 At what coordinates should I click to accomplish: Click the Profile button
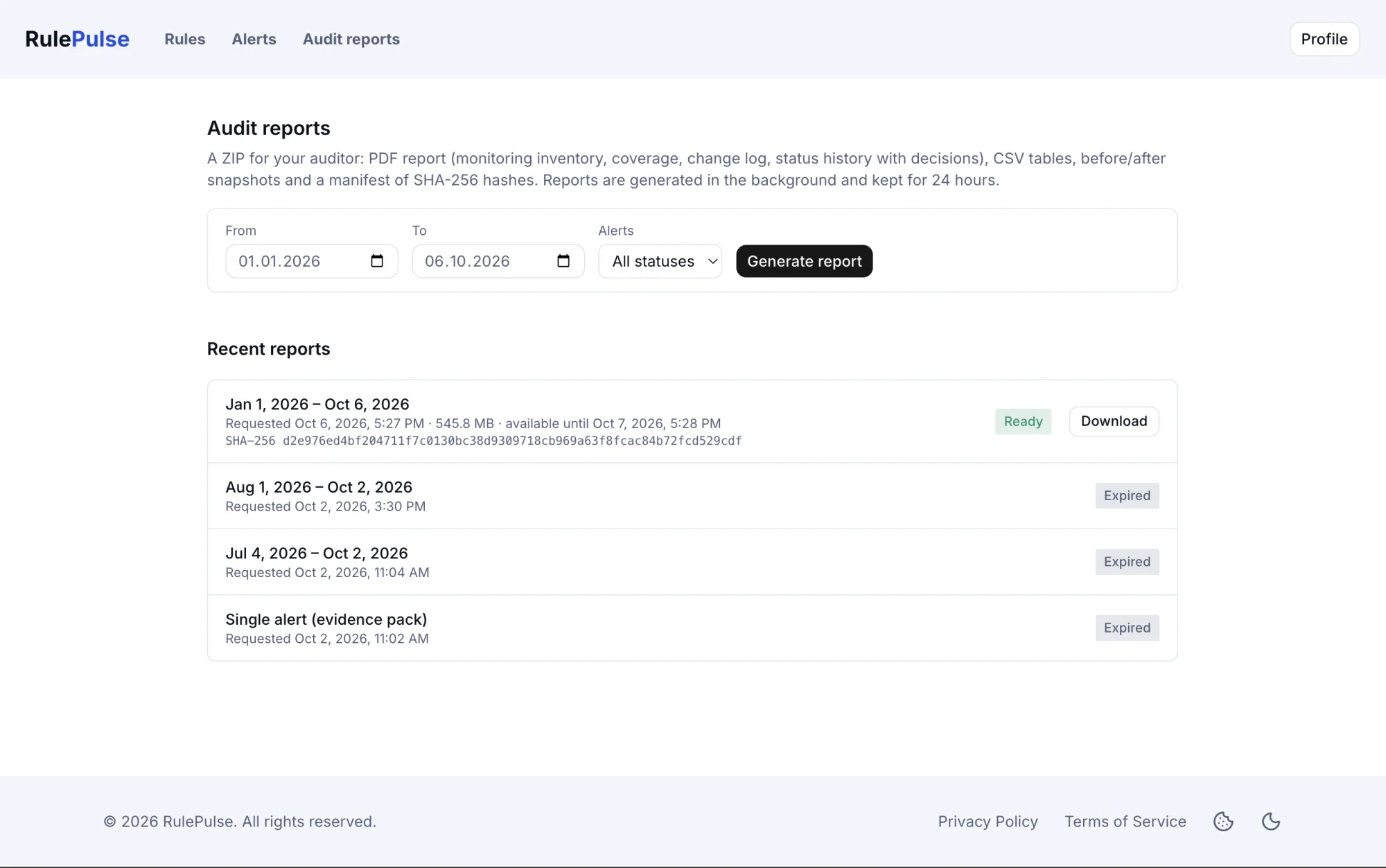click(x=1324, y=39)
